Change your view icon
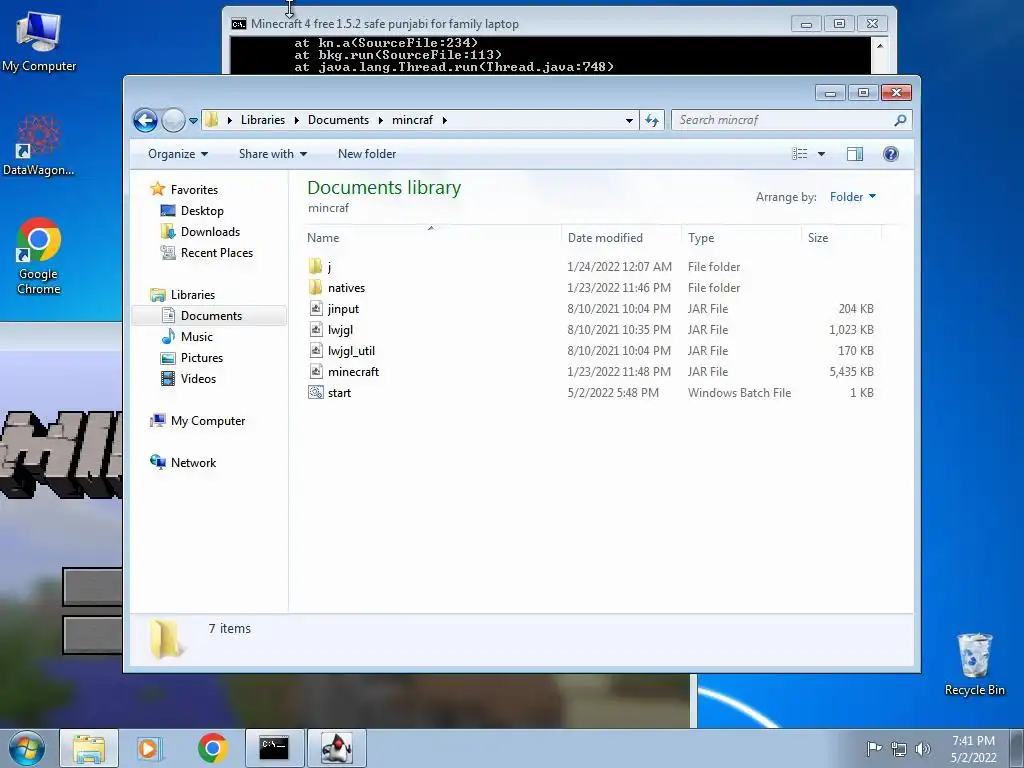Image resolution: width=1024 pixels, height=768 pixels. click(800, 154)
